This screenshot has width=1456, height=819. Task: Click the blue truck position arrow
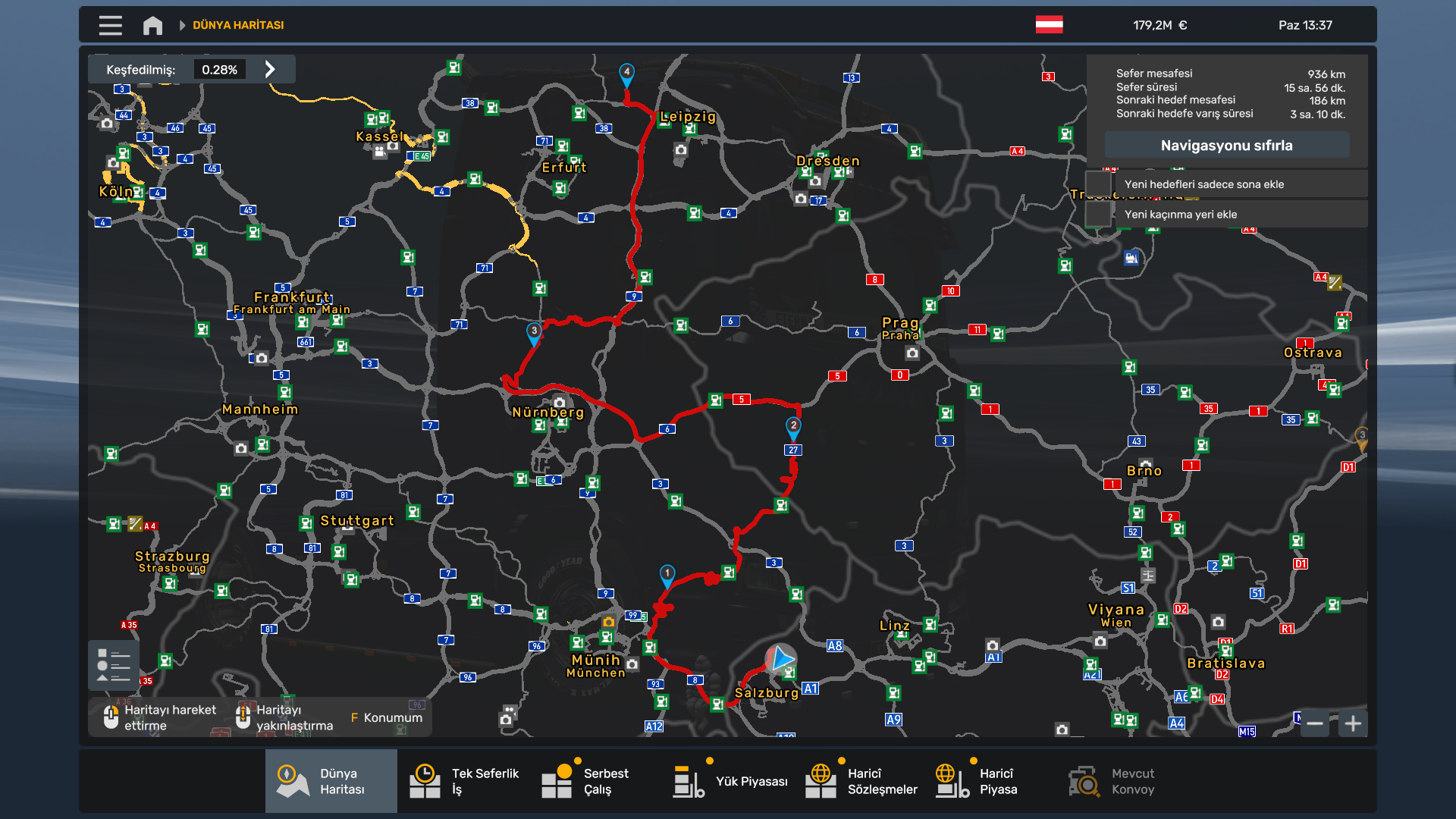tap(781, 658)
